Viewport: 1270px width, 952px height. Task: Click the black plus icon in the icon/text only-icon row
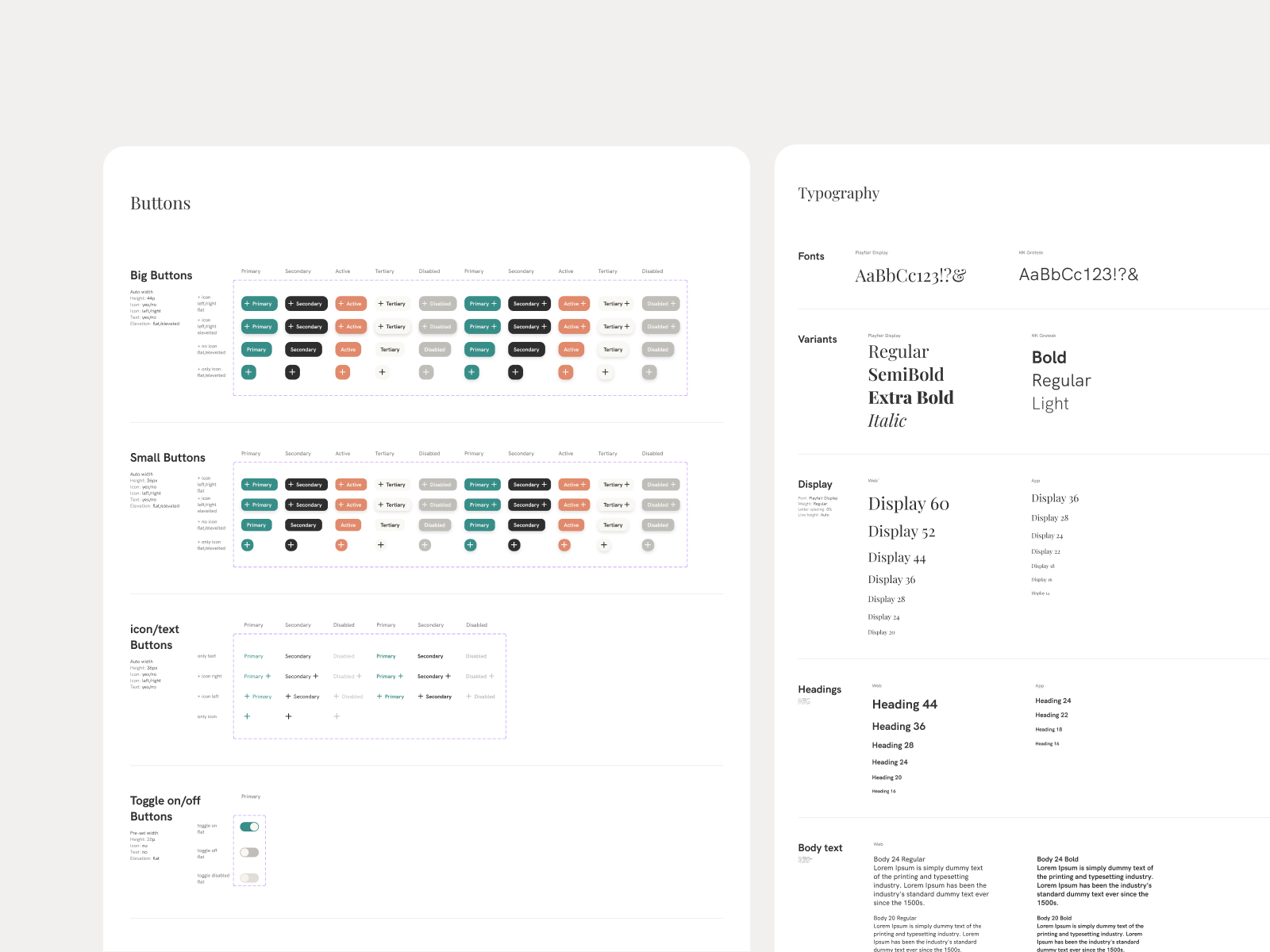point(288,716)
